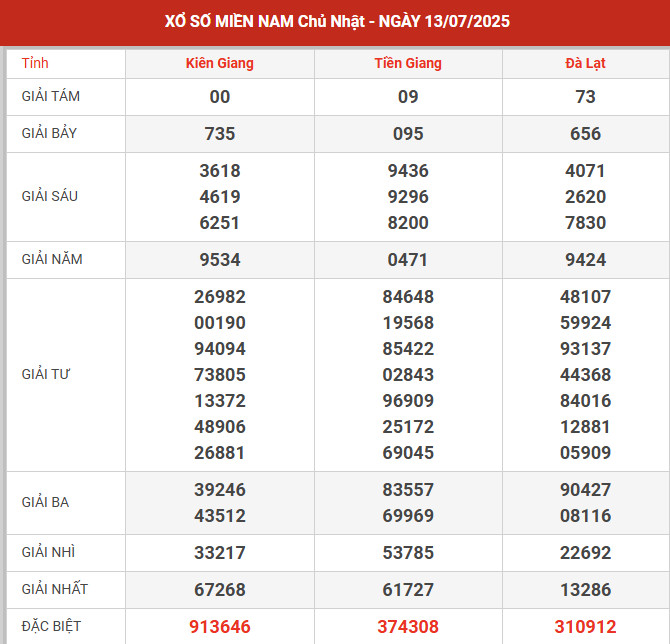Click the number 12881
This screenshot has height=644, width=670.
click(585, 427)
